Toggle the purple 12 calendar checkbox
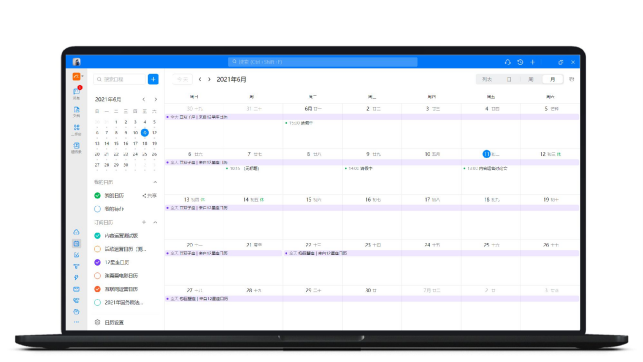The height and width of the screenshot is (362, 643). [97, 262]
